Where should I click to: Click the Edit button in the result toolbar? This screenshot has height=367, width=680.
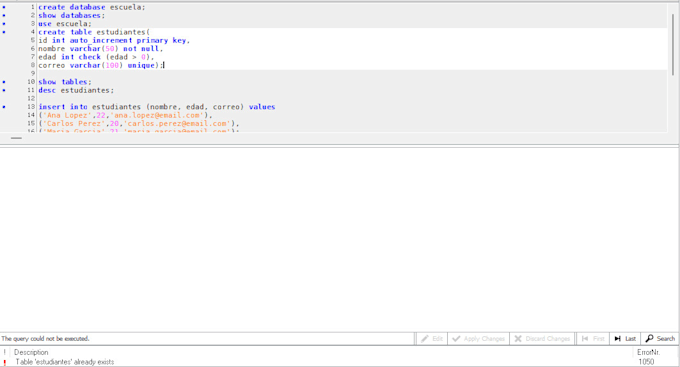coord(432,339)
